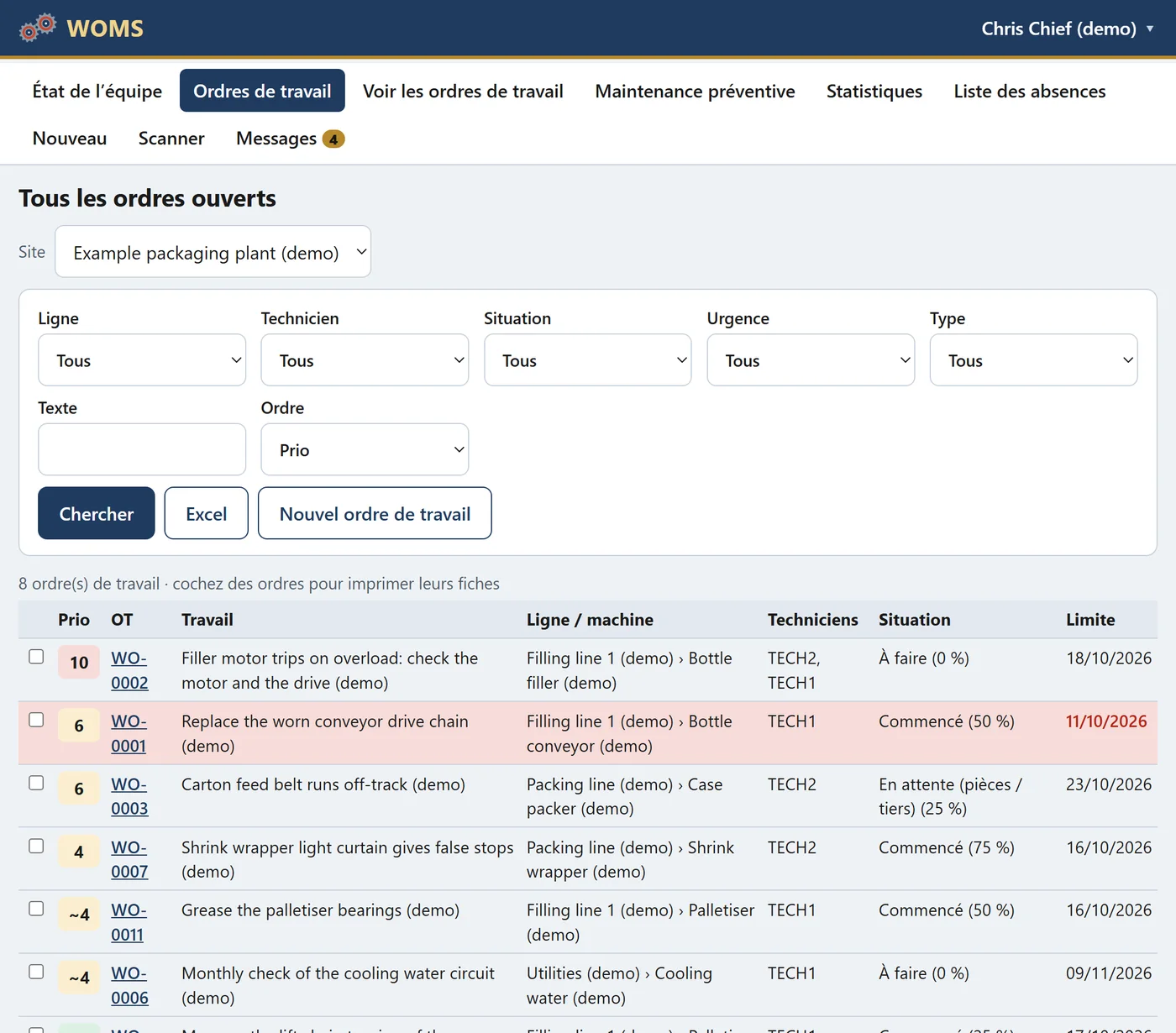Select the WO-0001 row checkbox
Viewport: 1176px width, 1033px height.
tap(36, 720)
